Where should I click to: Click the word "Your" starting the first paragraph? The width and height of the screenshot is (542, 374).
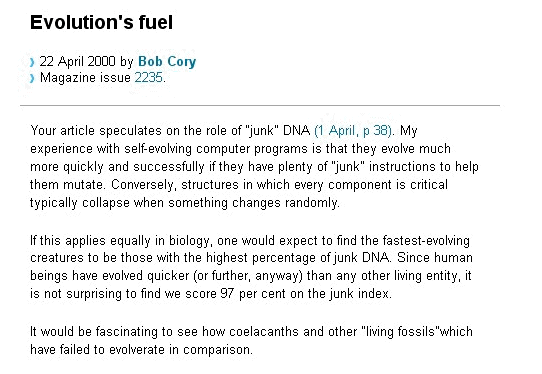click(x=43, y=131)
